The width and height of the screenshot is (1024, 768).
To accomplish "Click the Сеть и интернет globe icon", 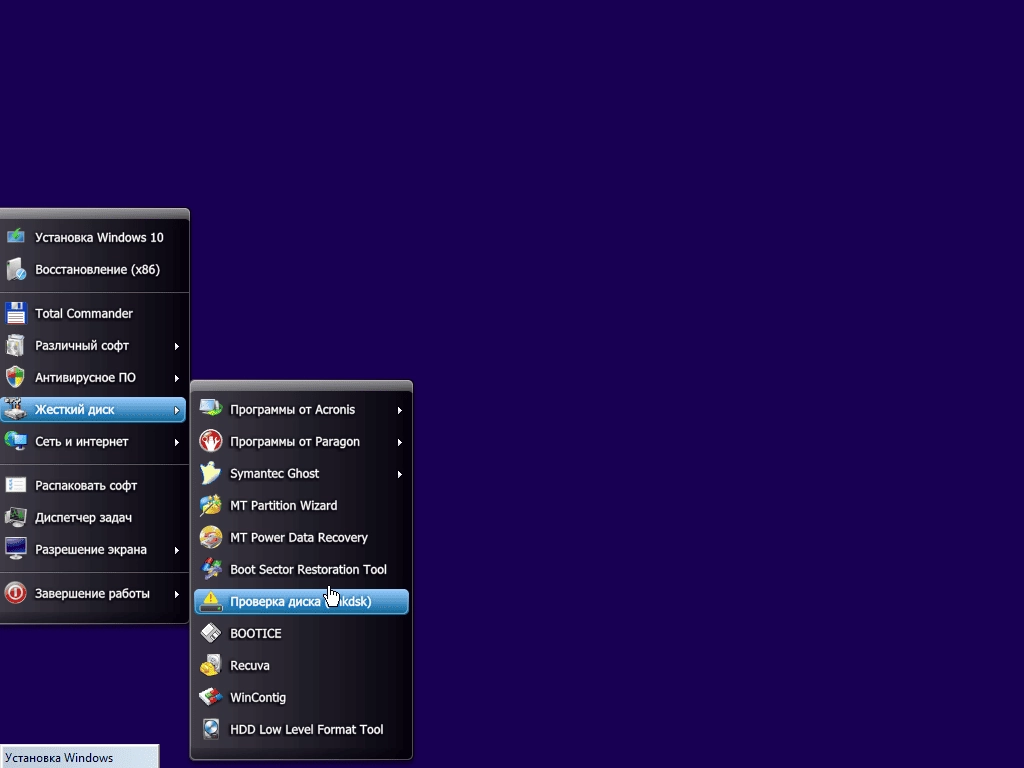I will [x=16, y=441].
